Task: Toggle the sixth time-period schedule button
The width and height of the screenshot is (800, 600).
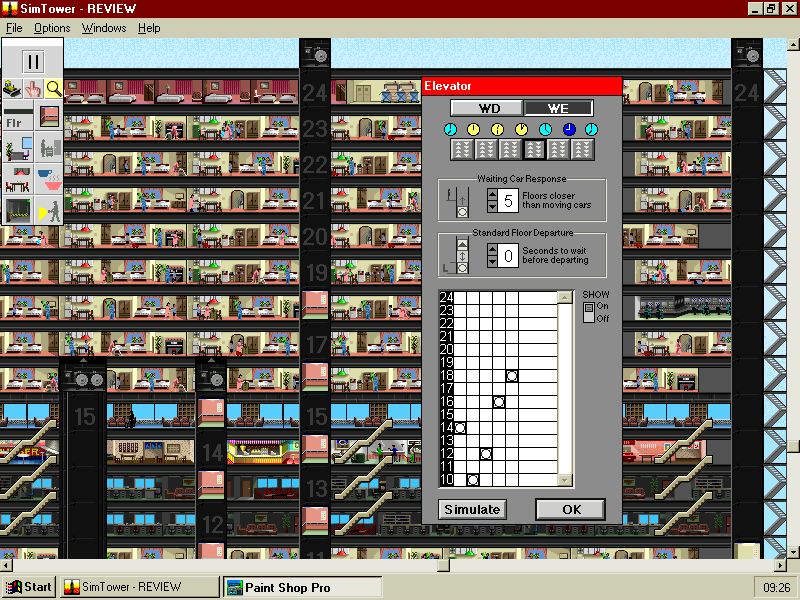Action: click(582, 149)
